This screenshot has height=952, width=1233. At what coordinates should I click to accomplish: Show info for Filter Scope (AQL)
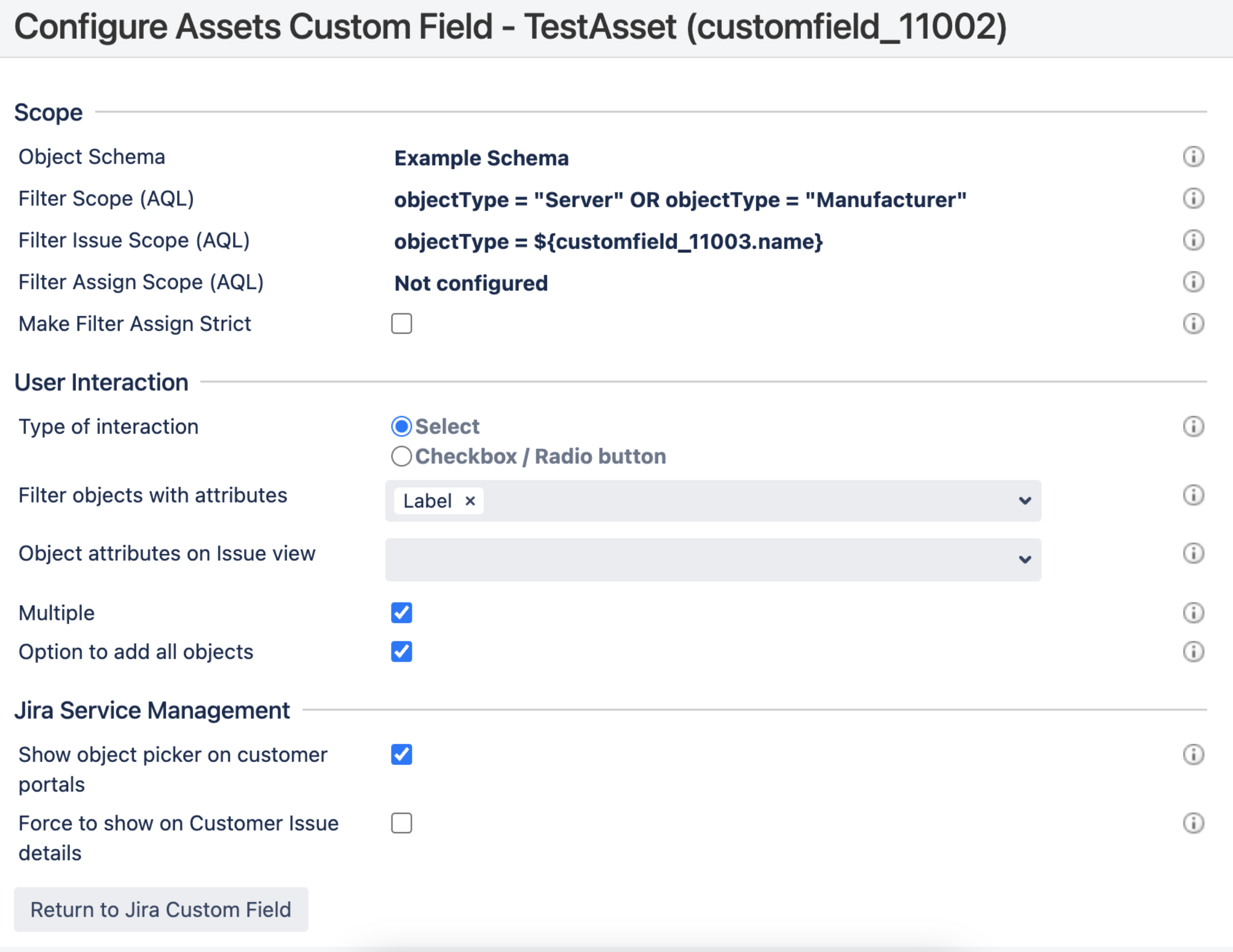[1193, 199]
